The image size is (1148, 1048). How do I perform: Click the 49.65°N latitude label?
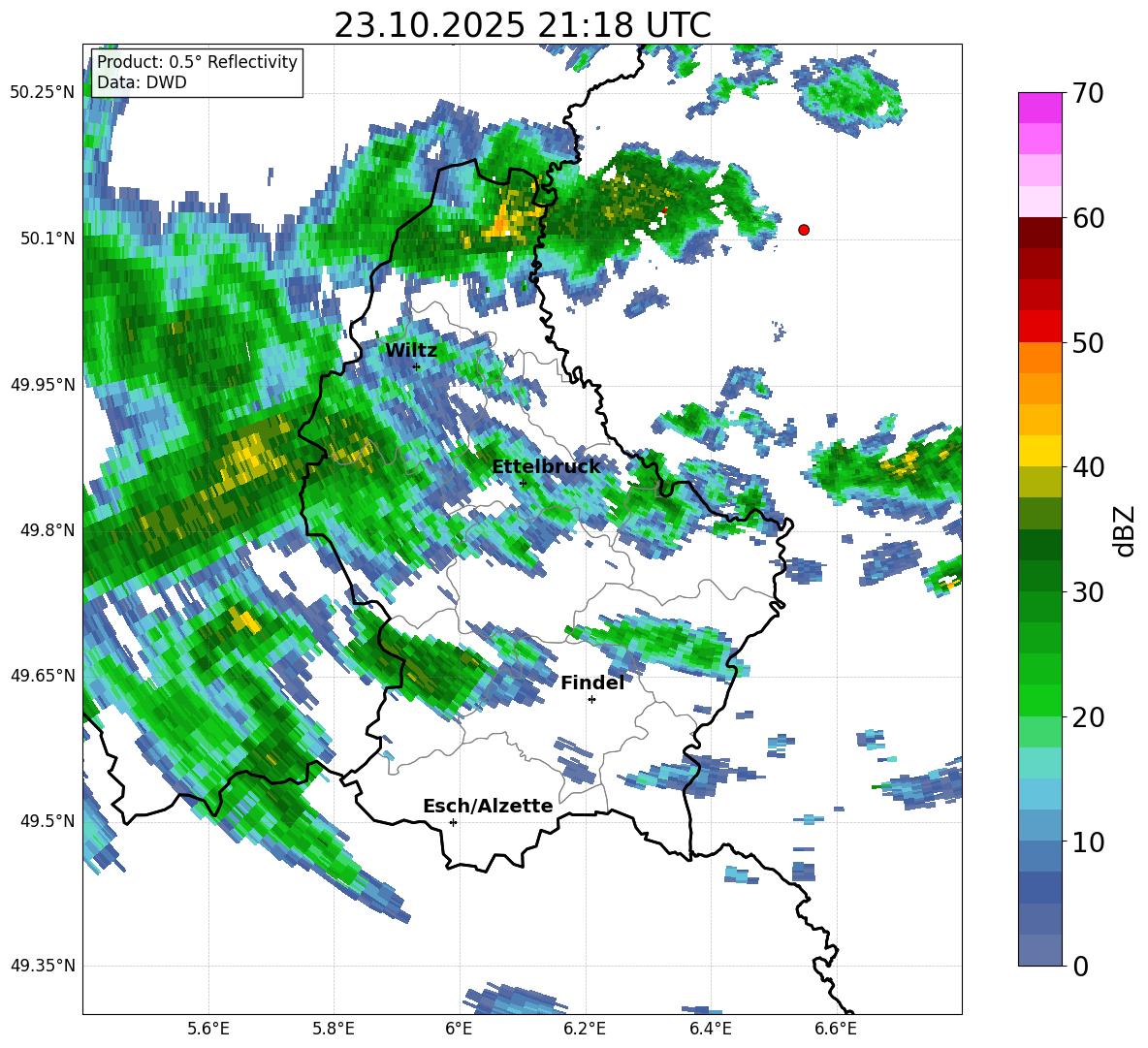43,675
